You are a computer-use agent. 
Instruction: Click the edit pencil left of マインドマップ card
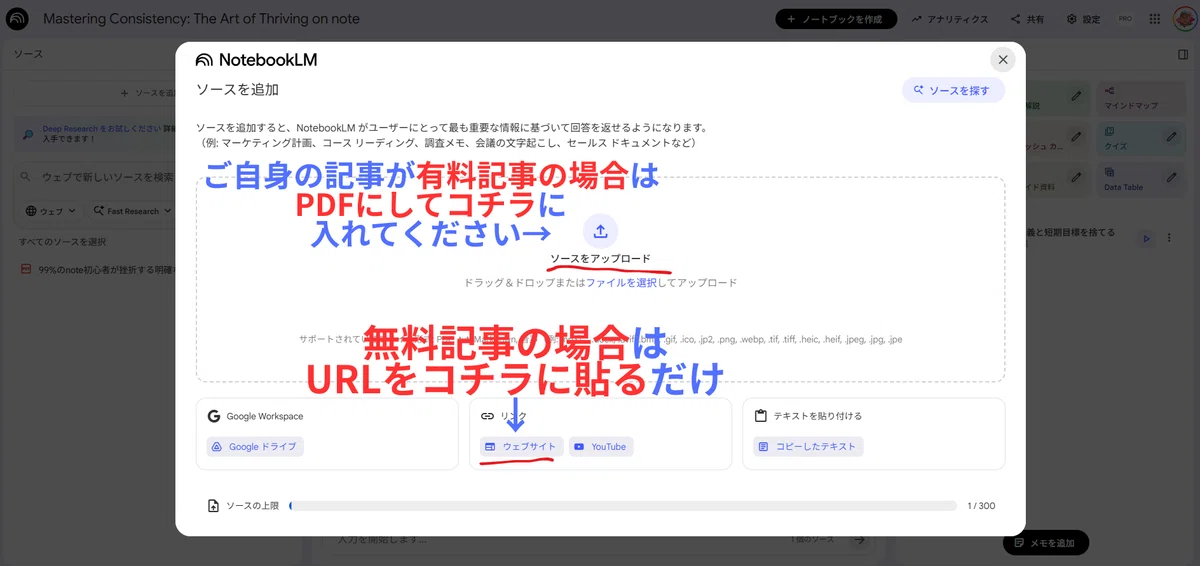coord(1076,97)
